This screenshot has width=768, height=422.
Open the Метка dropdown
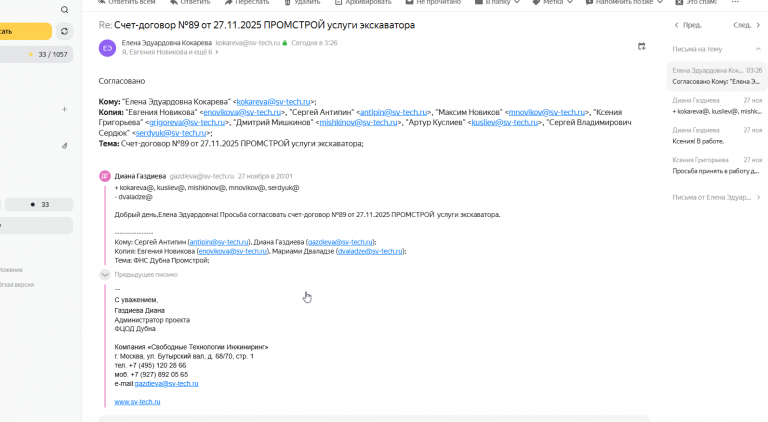tap(552, 2)
